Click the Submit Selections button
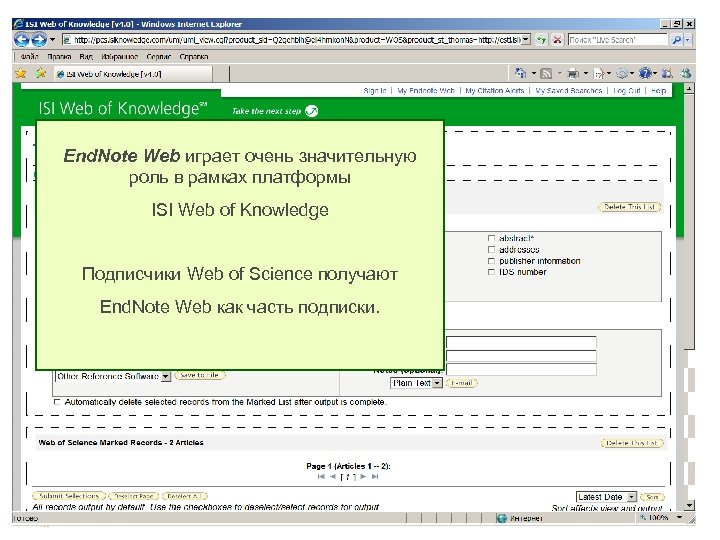The height and width of the screenshot is (540, 720). pyautogui.click(x=69, y=496)
